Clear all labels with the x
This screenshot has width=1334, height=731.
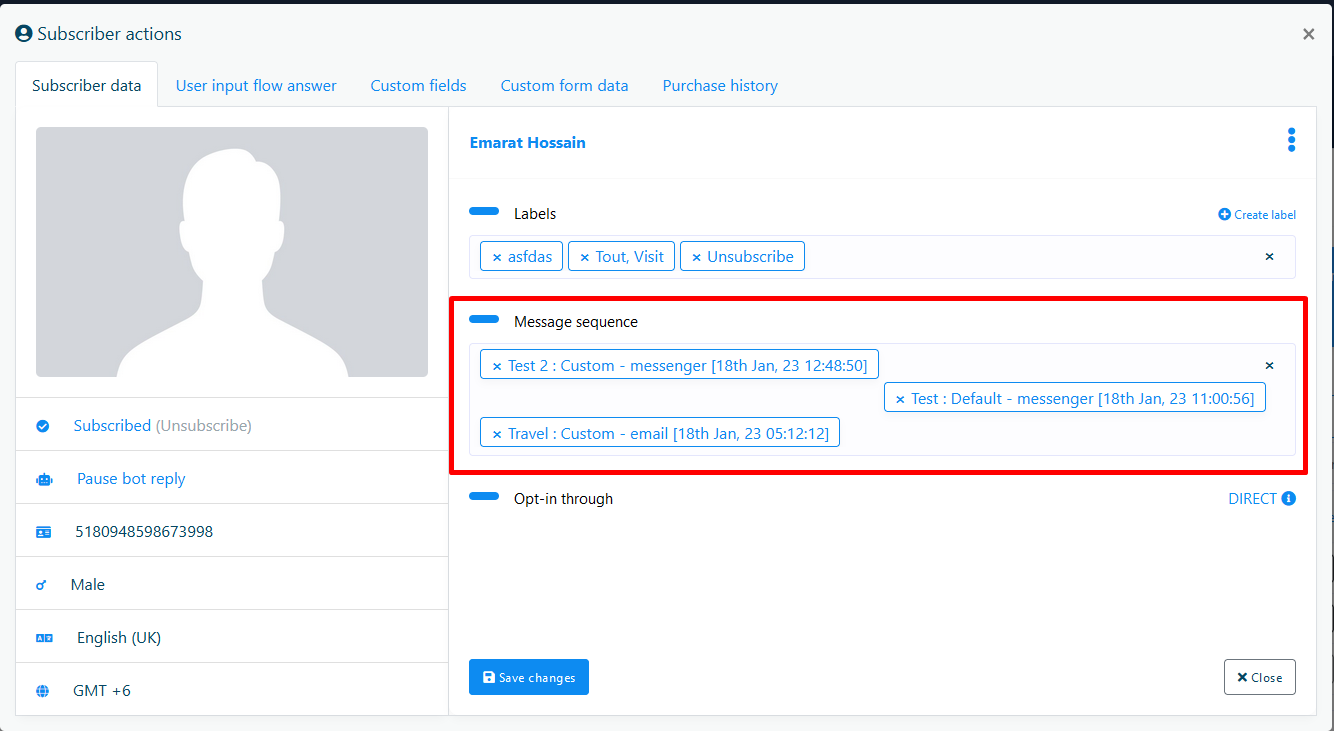(x=1269, y=257)
